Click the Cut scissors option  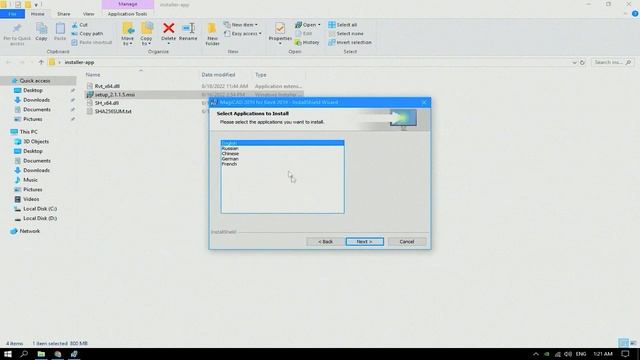[80, 25]
